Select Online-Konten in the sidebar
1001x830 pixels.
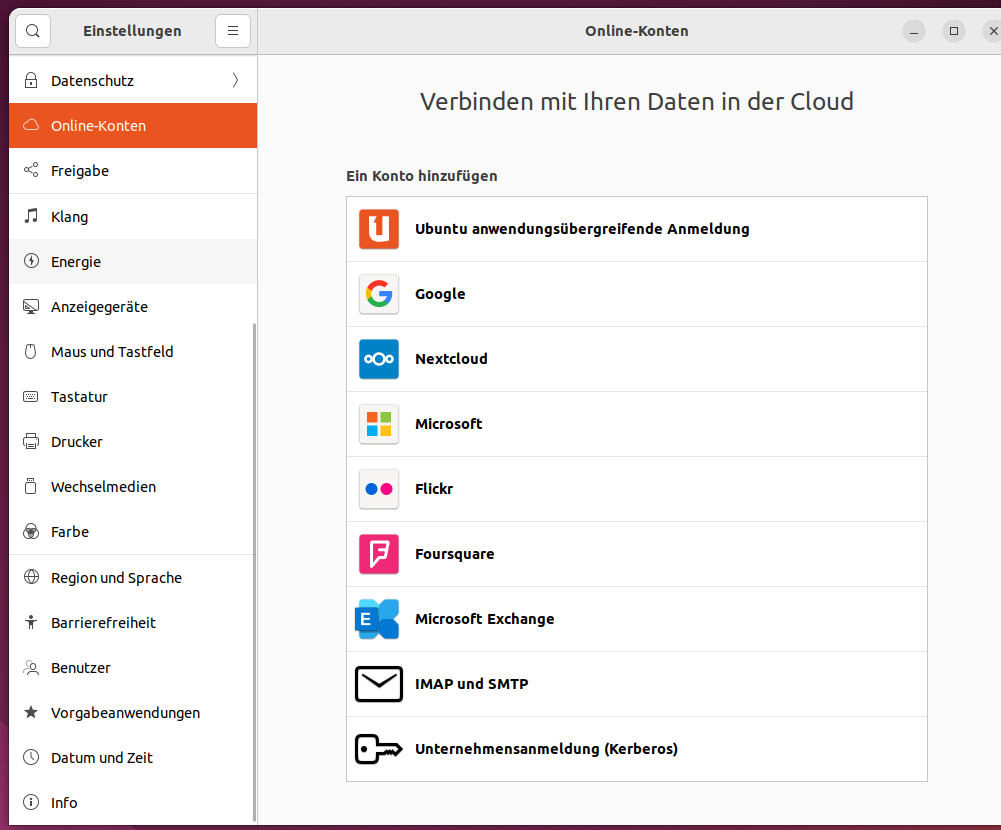(x=133, y=125)
